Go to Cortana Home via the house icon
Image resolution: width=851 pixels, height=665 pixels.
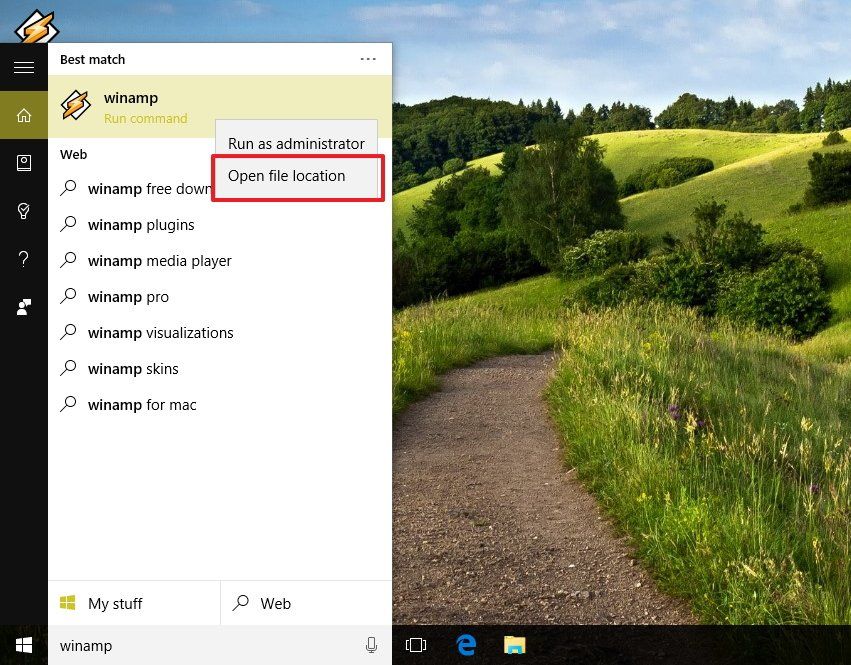click(24, 115)
